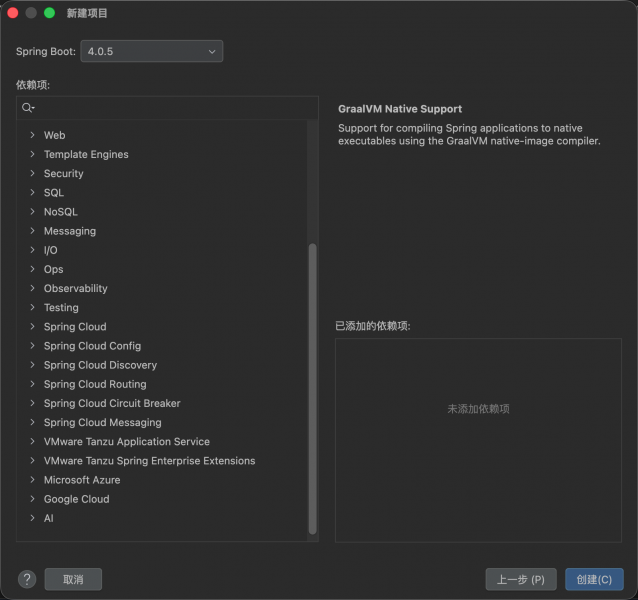Image resolution: width=638 pixels, height=600 pixels.
Task: Select the Microsoft Azure category
Action: [162, 480]
